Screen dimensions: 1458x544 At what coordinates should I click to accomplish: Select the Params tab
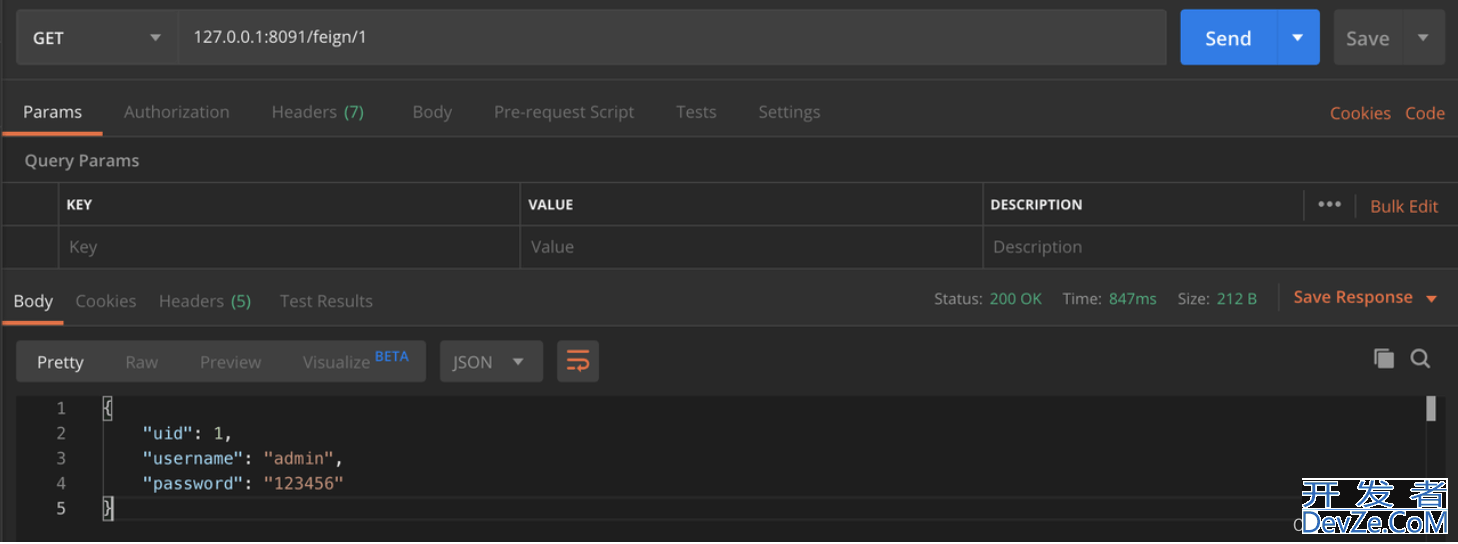[x=52, y=112]
